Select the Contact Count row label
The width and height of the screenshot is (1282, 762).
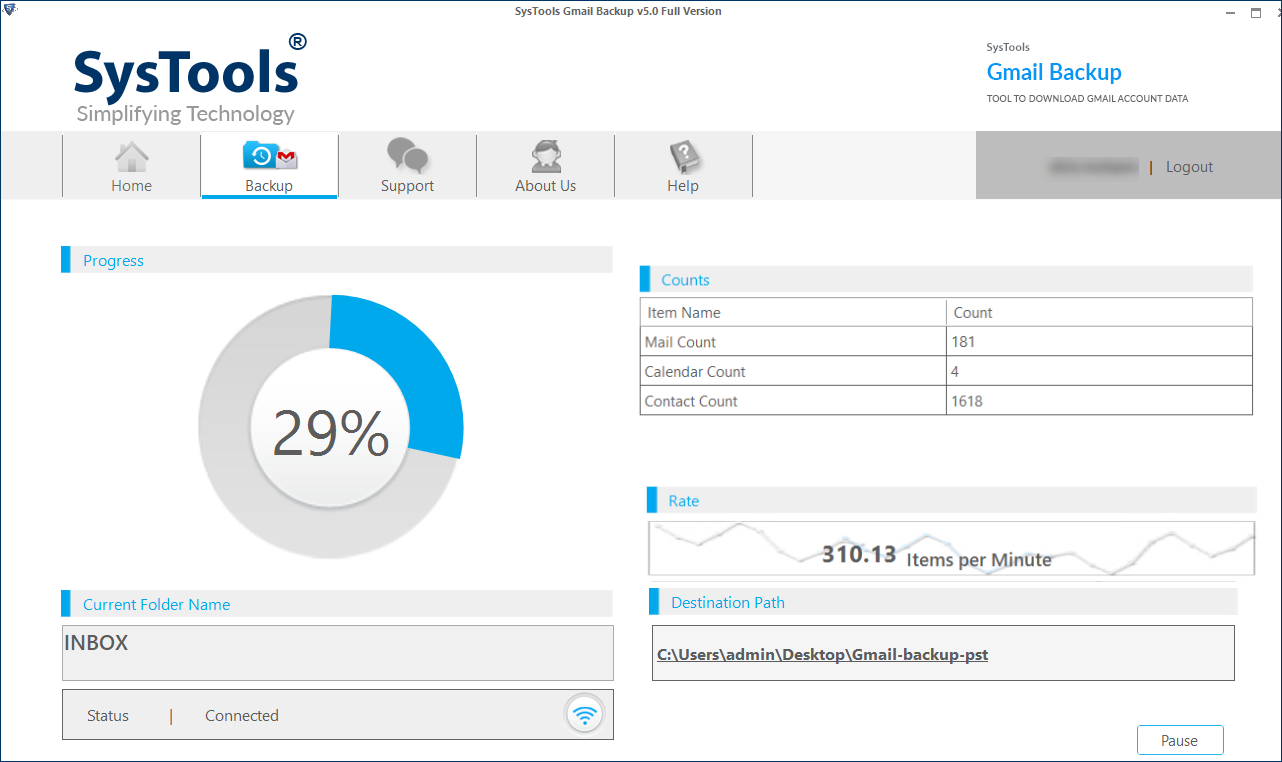(x=691, y=401)
